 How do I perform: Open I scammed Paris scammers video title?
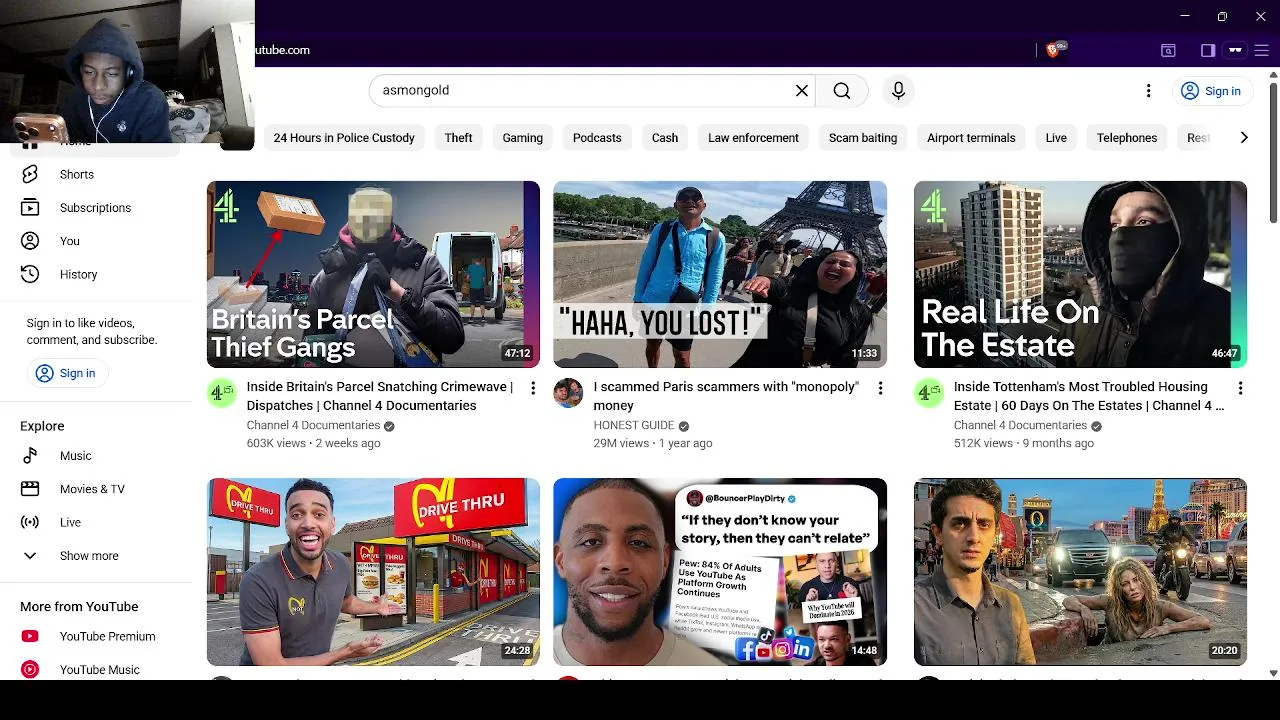click(x=726, y=396)
